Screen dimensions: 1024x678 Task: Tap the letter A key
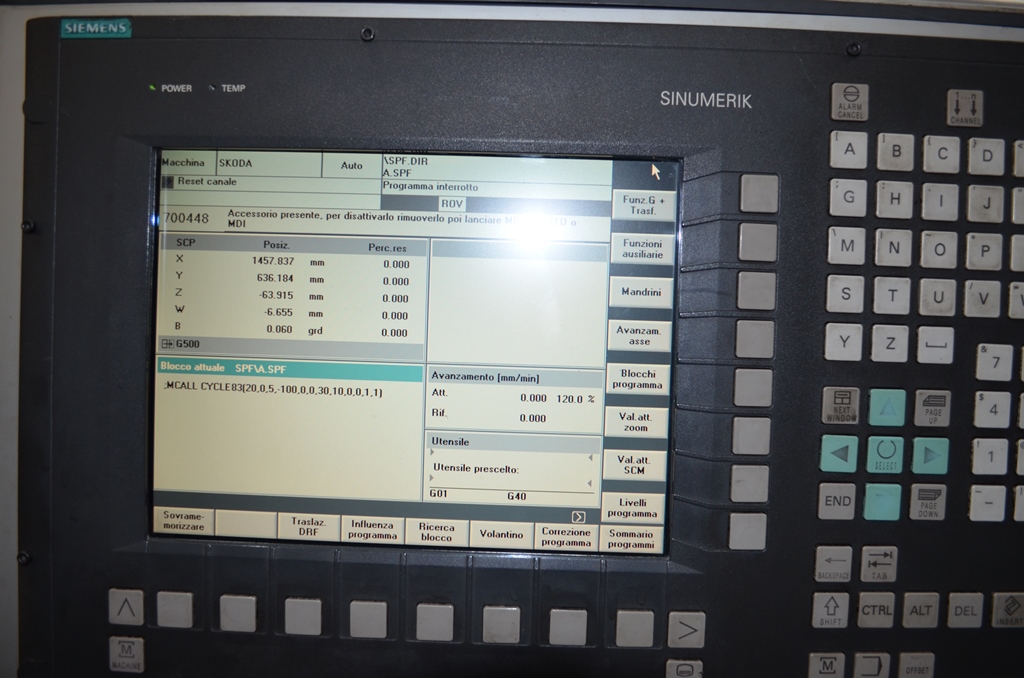click(x=850, y=150)
